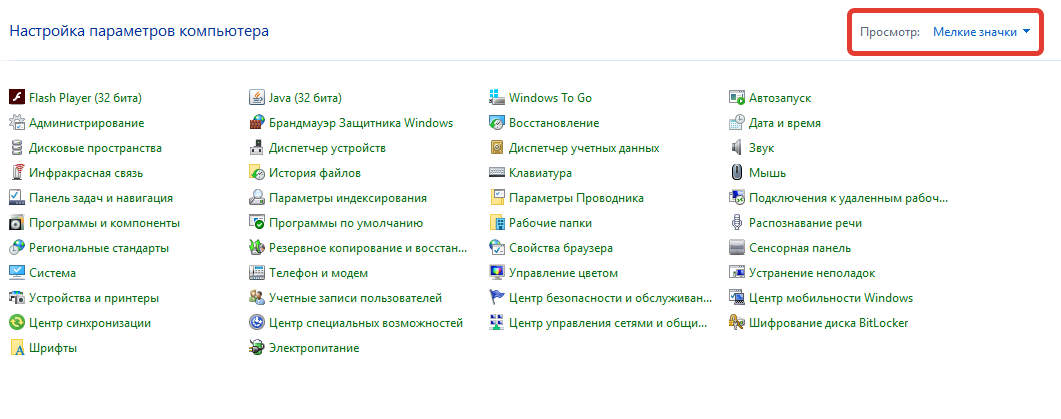1061x419 pixels.
Task: Click the Система monitor icon
Action: click(x=17, y=273)
